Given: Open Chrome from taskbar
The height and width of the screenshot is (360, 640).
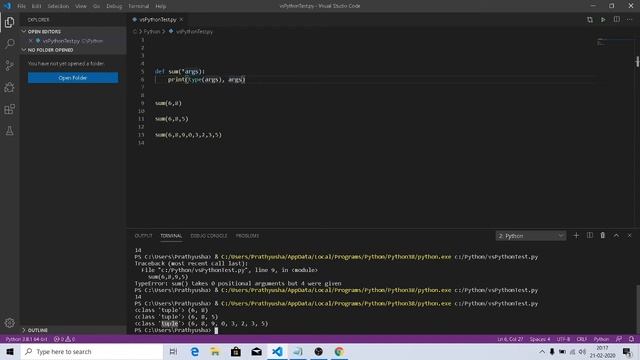Looking at the screenshot, I should click(339, 351).
